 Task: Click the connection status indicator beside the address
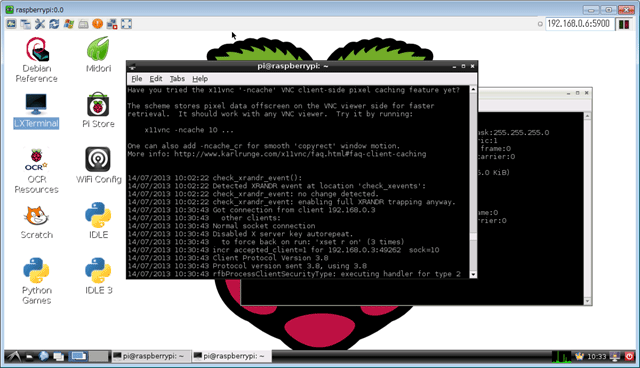point(540,24)
